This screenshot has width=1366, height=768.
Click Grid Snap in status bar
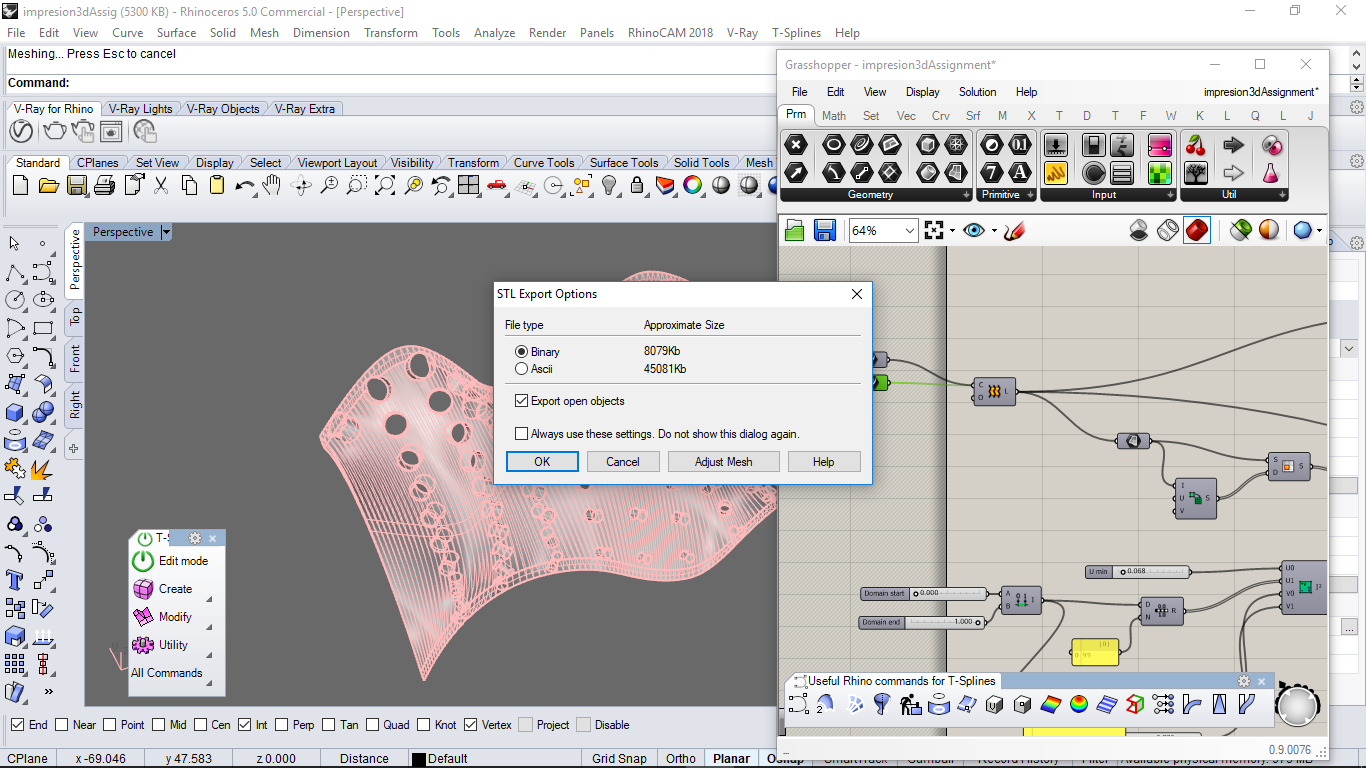pos(619,759)
